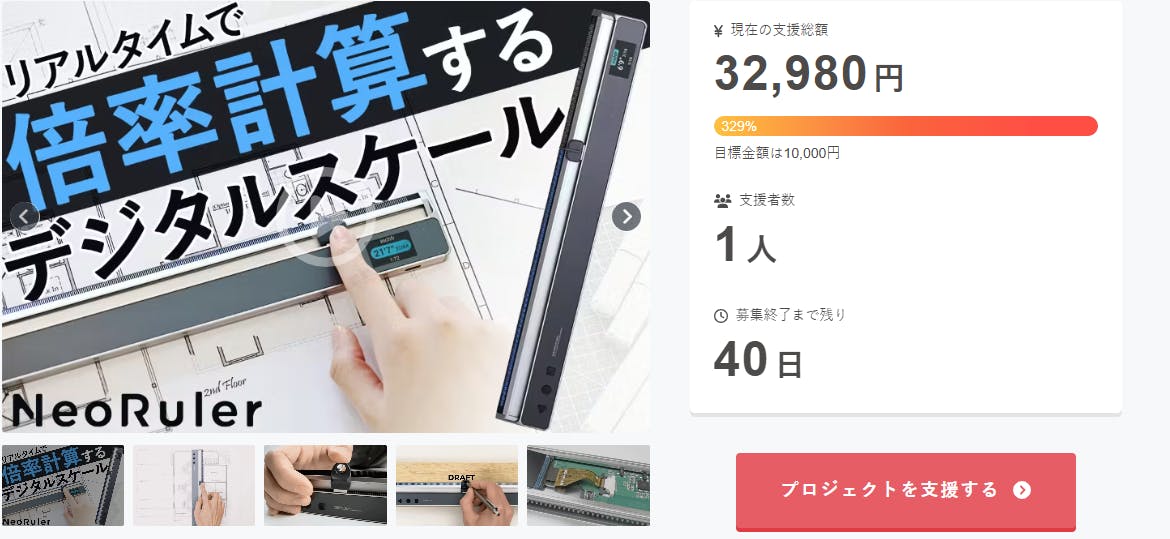Click the 支援者数 label
Image resolution: width=1170 pixels, height=539 pixels.
click(x=767, y=200)
